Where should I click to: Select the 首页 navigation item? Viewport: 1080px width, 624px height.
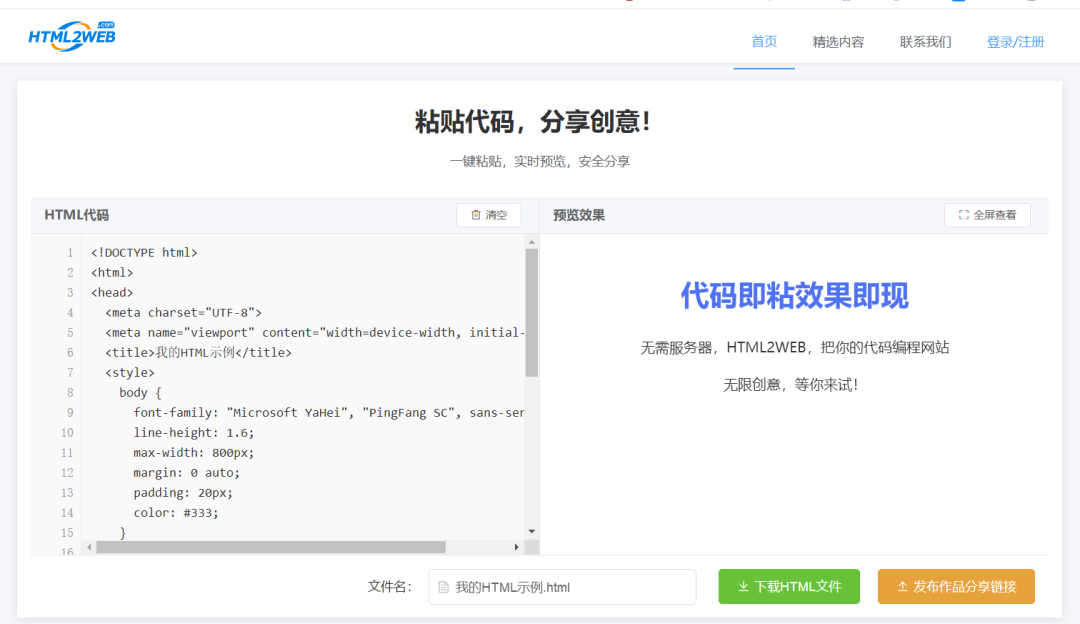tap(764, 41)
